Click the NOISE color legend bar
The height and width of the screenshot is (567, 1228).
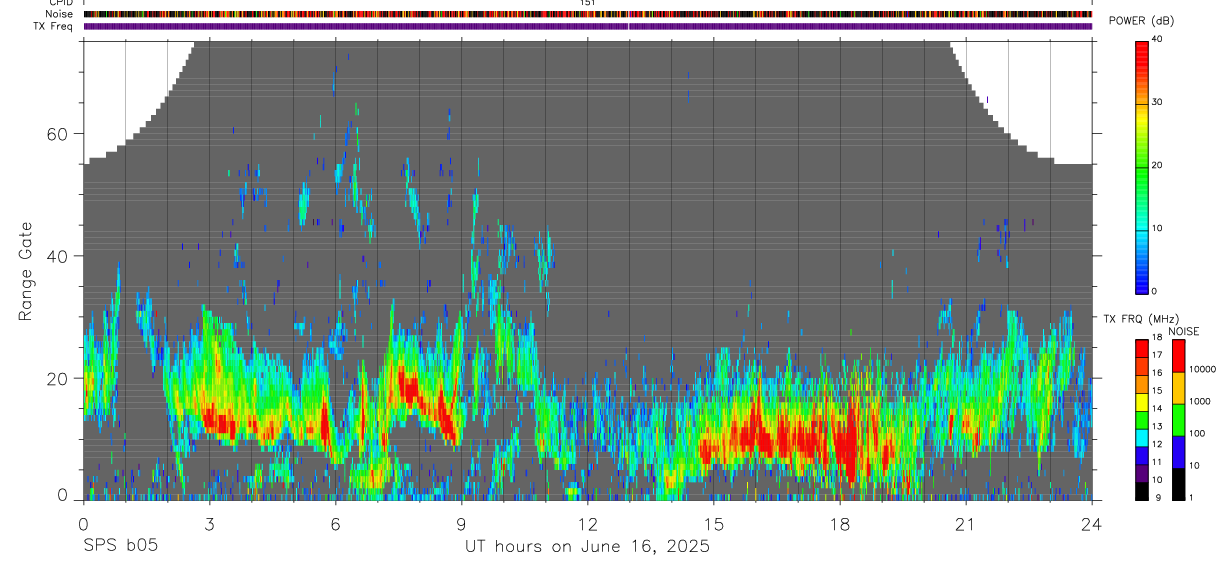[1179, 420]
